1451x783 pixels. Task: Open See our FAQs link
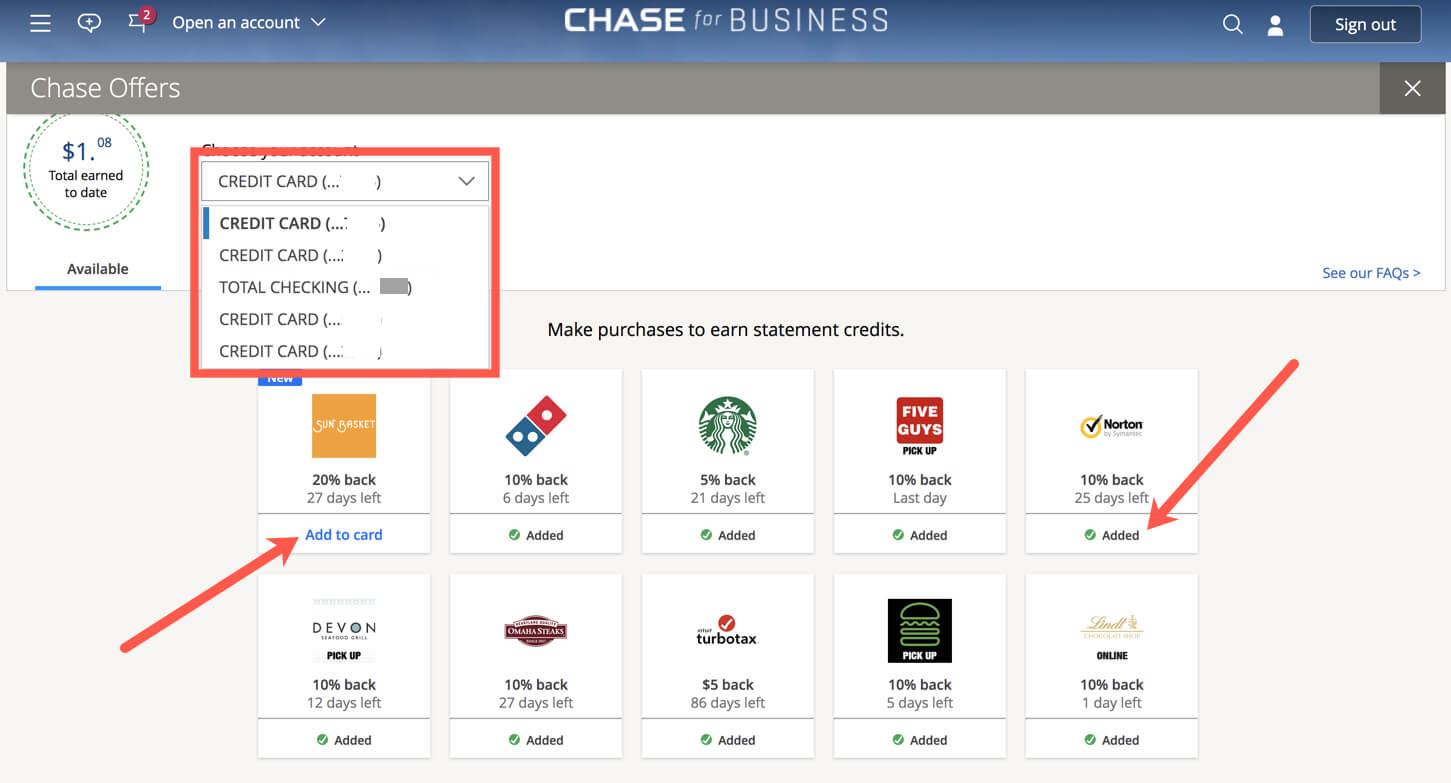point(1371,273)
